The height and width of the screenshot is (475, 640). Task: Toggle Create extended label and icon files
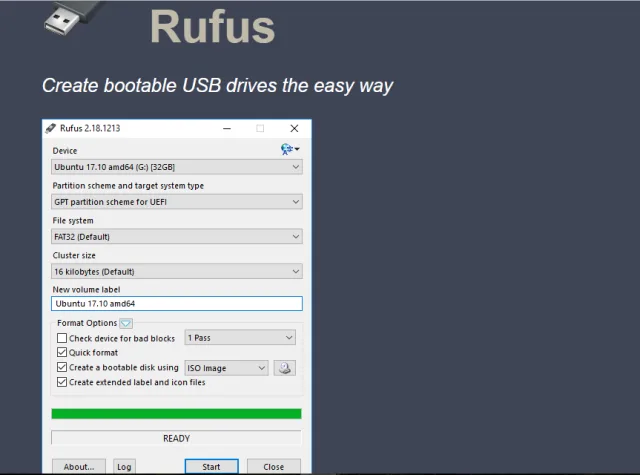(x=62, y=382)
